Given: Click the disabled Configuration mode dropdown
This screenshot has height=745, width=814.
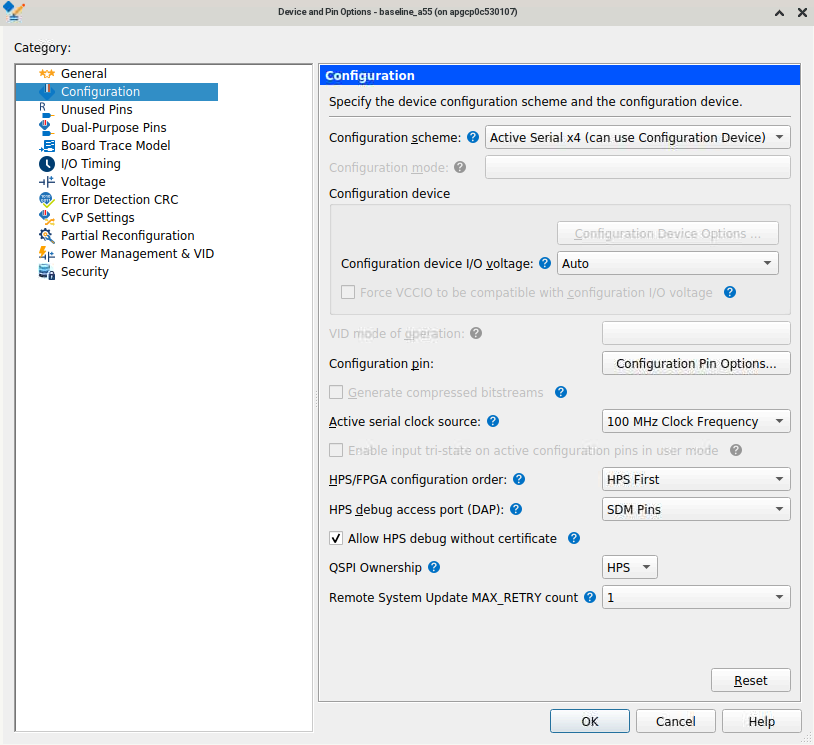Looking at the screenshot, I should [x=637, y=167].
